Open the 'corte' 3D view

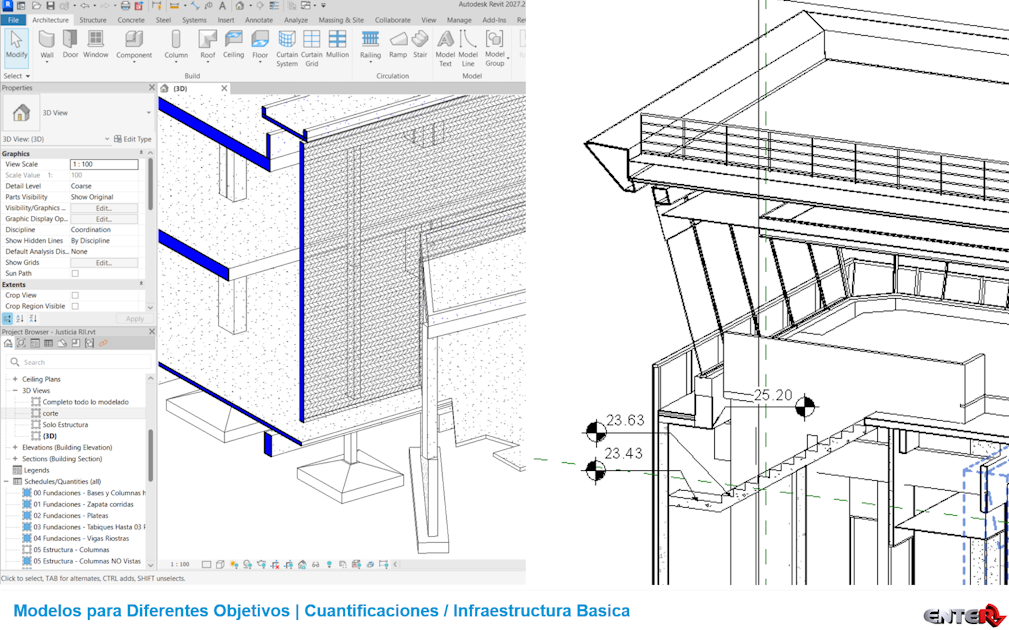[x=50, y=413]
